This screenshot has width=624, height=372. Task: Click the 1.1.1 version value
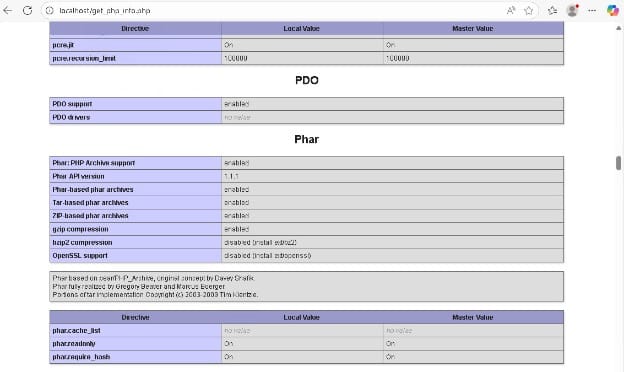tap(231, 176)
